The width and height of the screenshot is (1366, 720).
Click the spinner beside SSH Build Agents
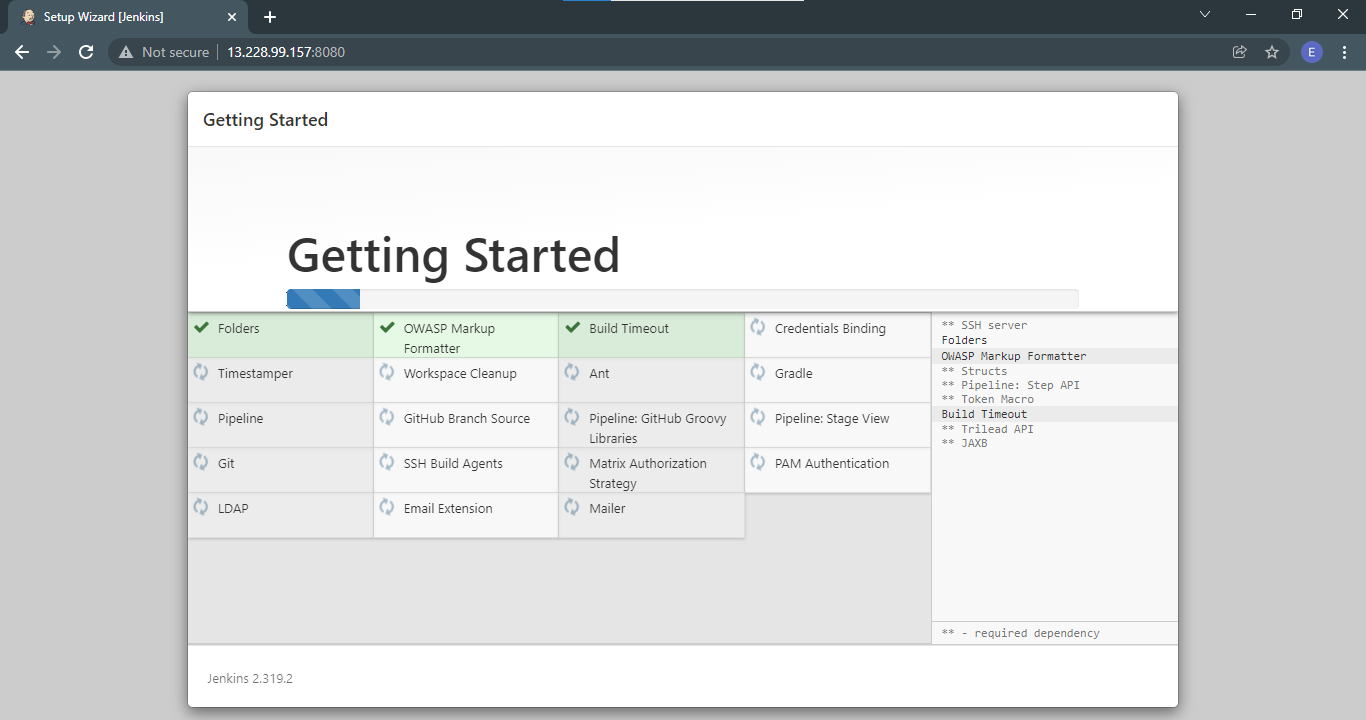click(x=387, y=462)
